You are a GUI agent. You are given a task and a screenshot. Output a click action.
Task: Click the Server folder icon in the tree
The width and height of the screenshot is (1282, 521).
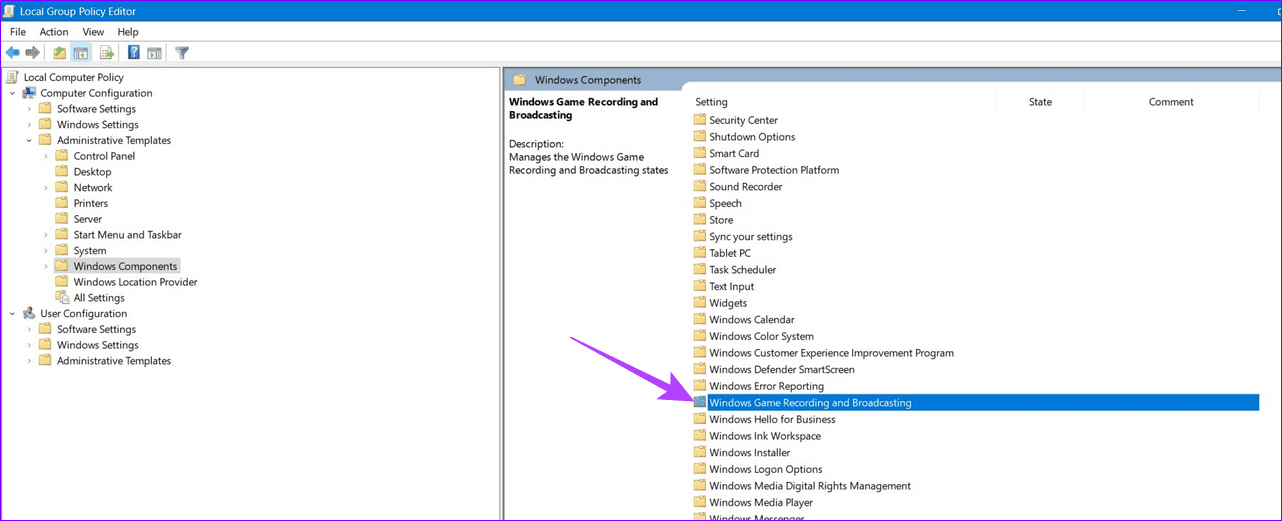coord(62,219)
